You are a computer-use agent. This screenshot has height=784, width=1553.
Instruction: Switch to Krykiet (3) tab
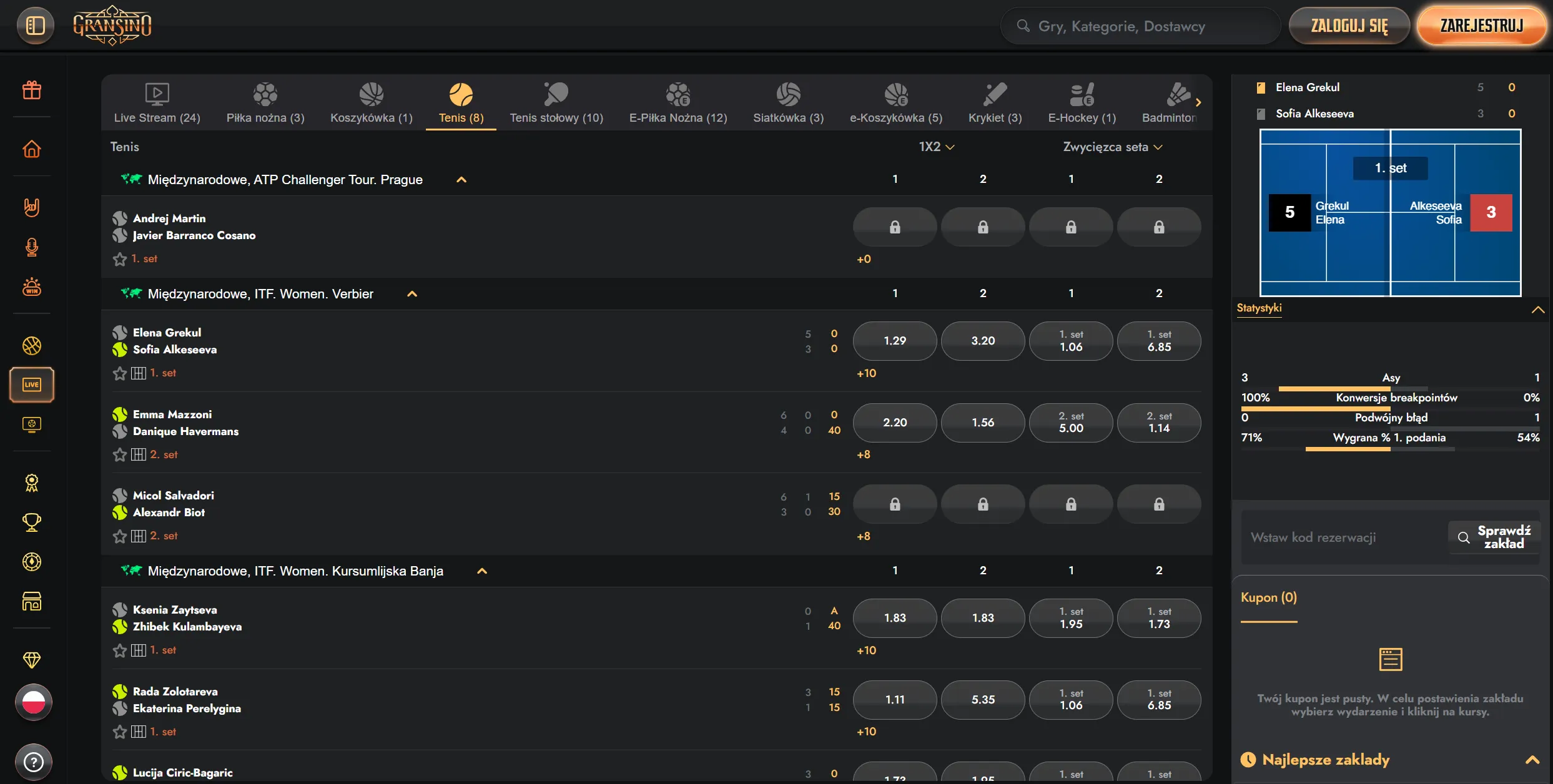tap(995, 103)
